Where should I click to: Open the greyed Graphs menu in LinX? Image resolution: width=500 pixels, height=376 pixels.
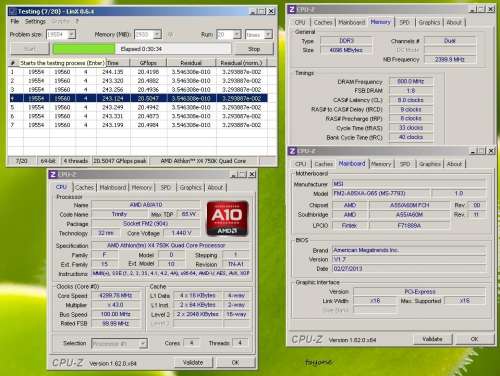click(x=60, y=21)
